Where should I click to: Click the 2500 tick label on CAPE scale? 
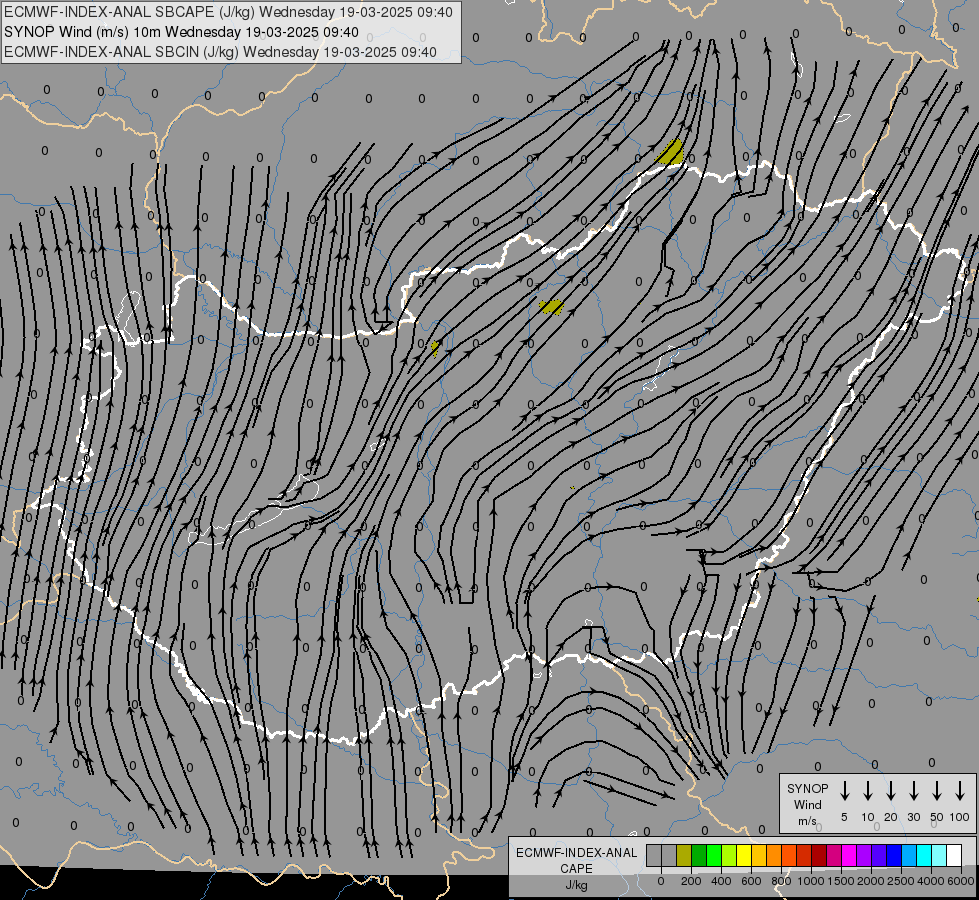tap(901, 881)
